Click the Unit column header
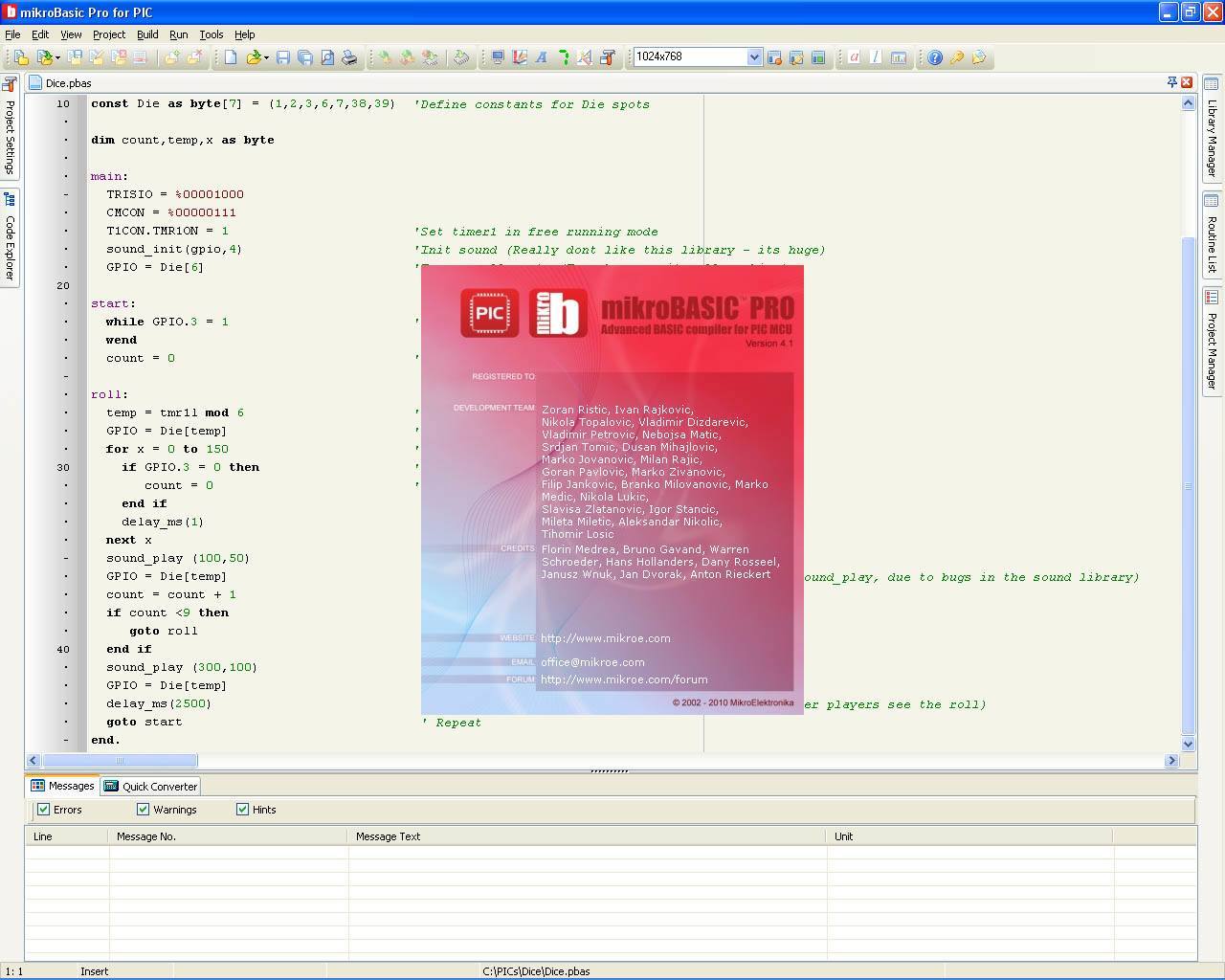The image size is (1225, 980). pyautogui.click(x=969, y=836)
